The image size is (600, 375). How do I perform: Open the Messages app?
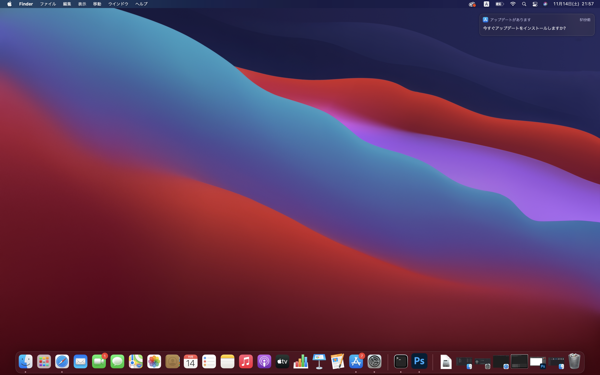(117, 361)
